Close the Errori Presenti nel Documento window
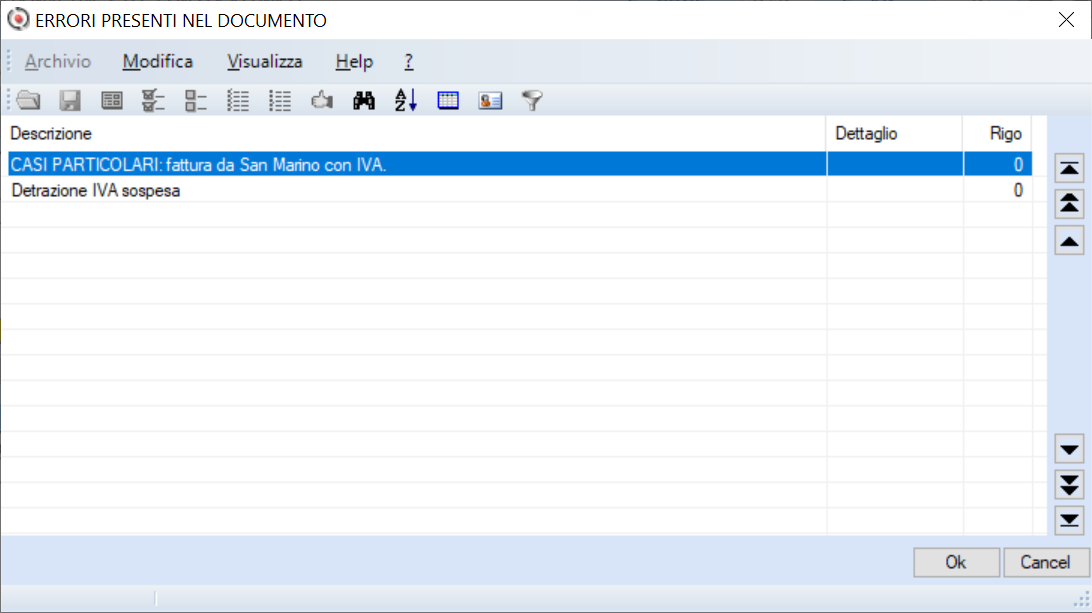Image resolution: width=1092 pixels, height=613 pixels. 1066,20
